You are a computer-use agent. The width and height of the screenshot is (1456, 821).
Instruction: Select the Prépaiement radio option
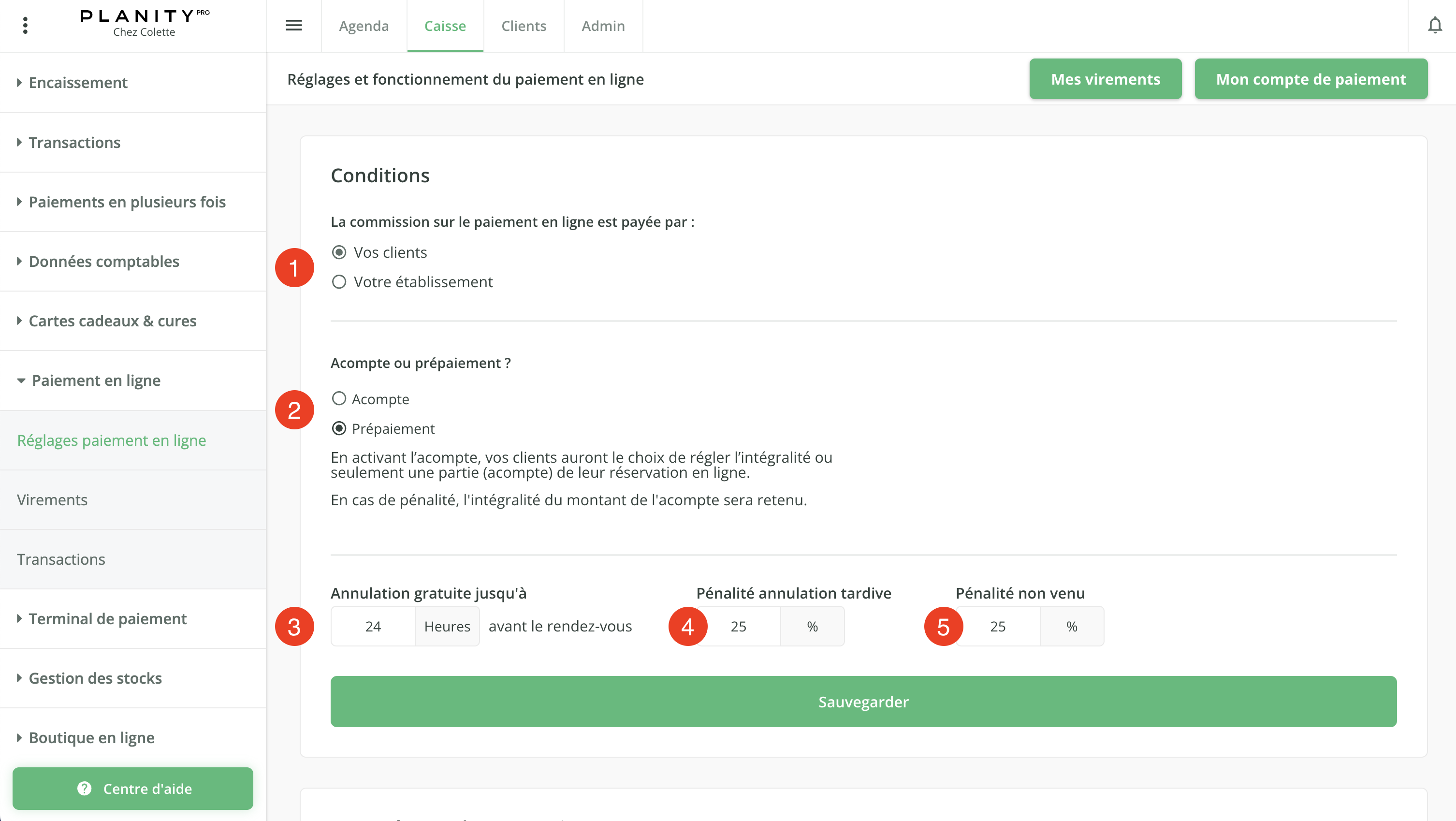[339, 428]
